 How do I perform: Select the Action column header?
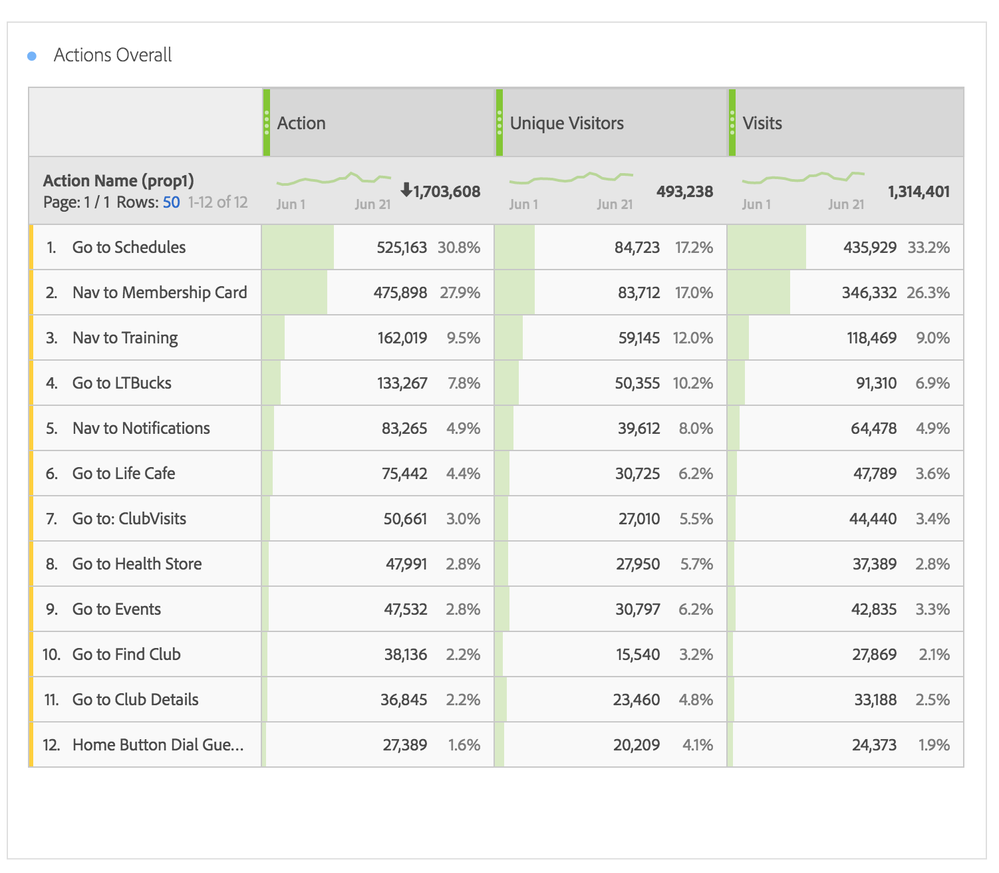click(301, 123)
